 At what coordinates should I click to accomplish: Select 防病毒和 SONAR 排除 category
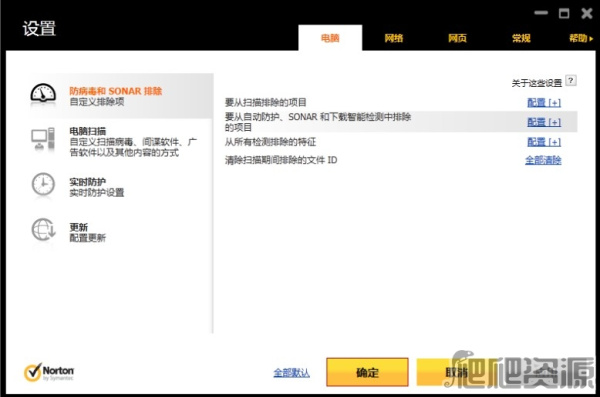tap(121, 96)
